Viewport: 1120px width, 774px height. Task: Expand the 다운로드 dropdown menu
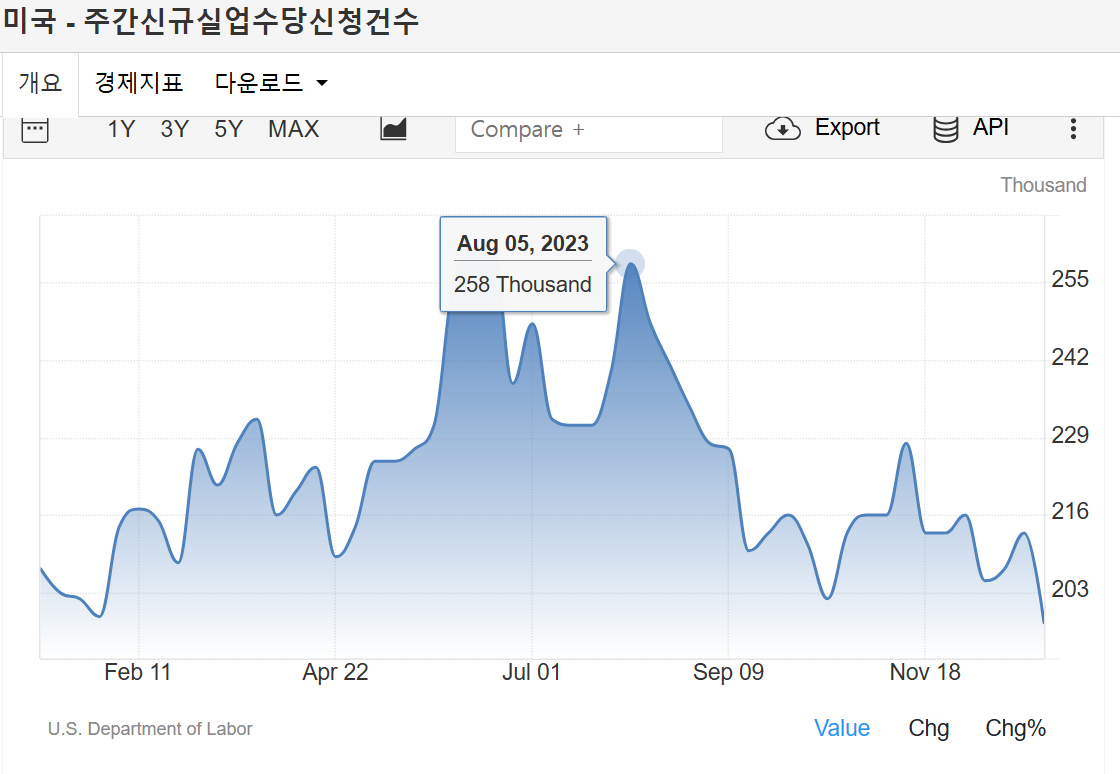(x=271, y=83)
